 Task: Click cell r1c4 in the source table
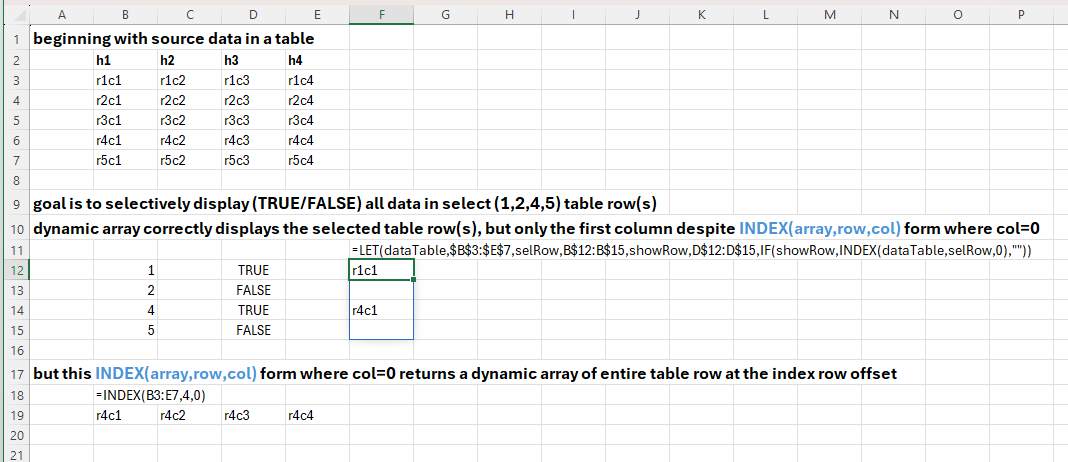tap(317, 80)
